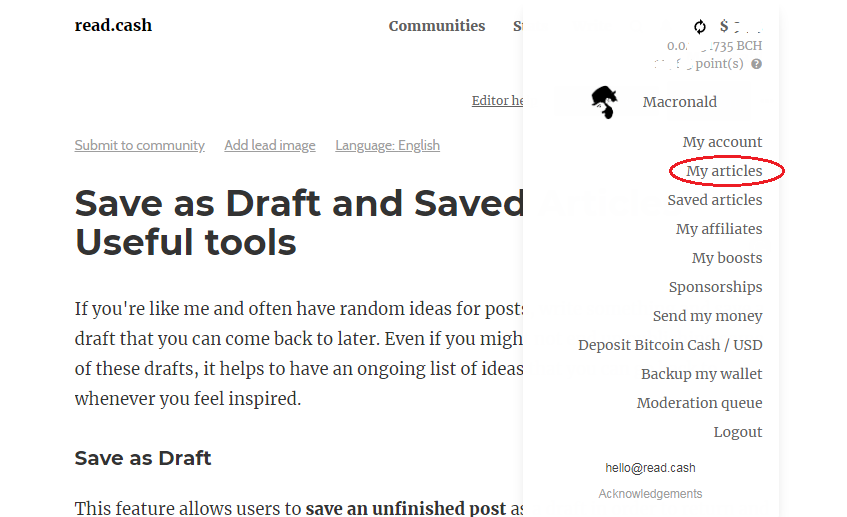
Task: Click the Macronald avatar image
Action: 604,102
